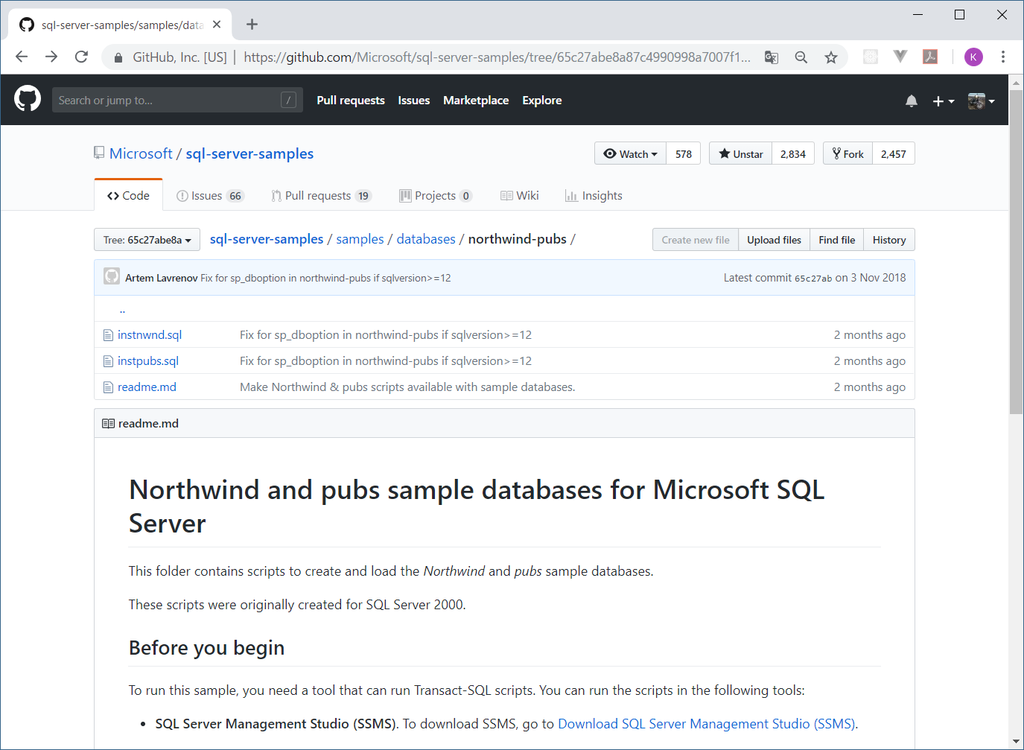Open the Watch dropdown button
Viewport: 1024px width, 750px height.
tap(630, 154)
